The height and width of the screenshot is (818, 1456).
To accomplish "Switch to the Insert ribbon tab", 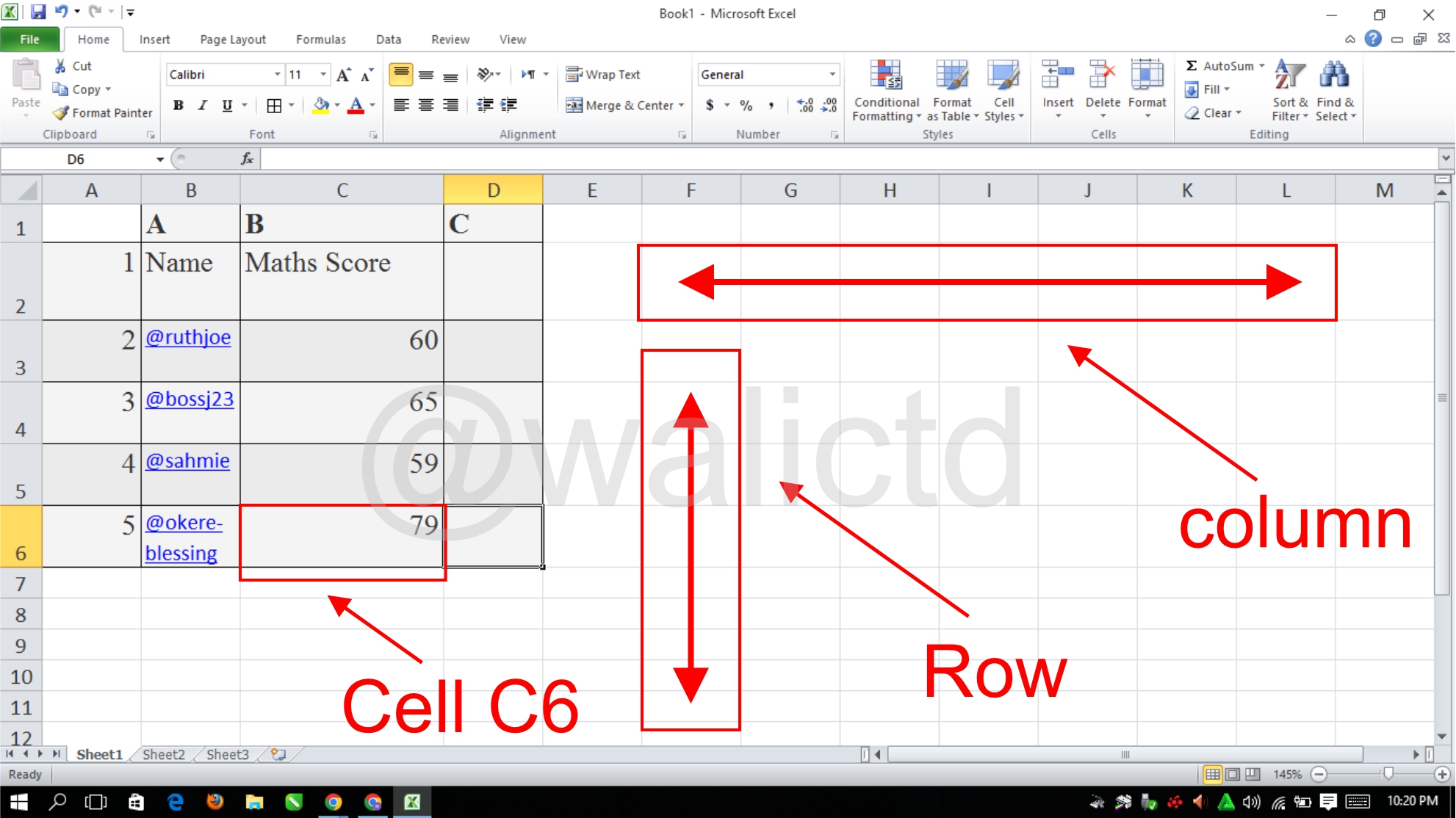I will coord(154,40).
